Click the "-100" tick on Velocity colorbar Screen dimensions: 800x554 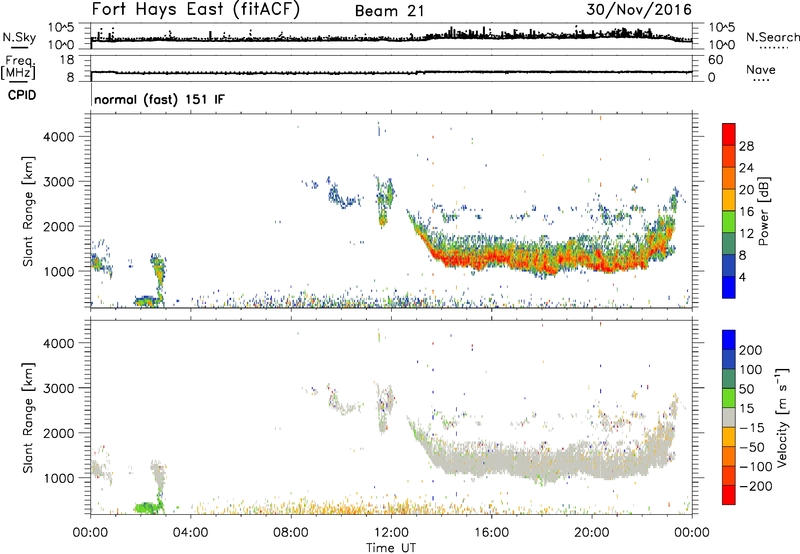click(x=756, y=467)
